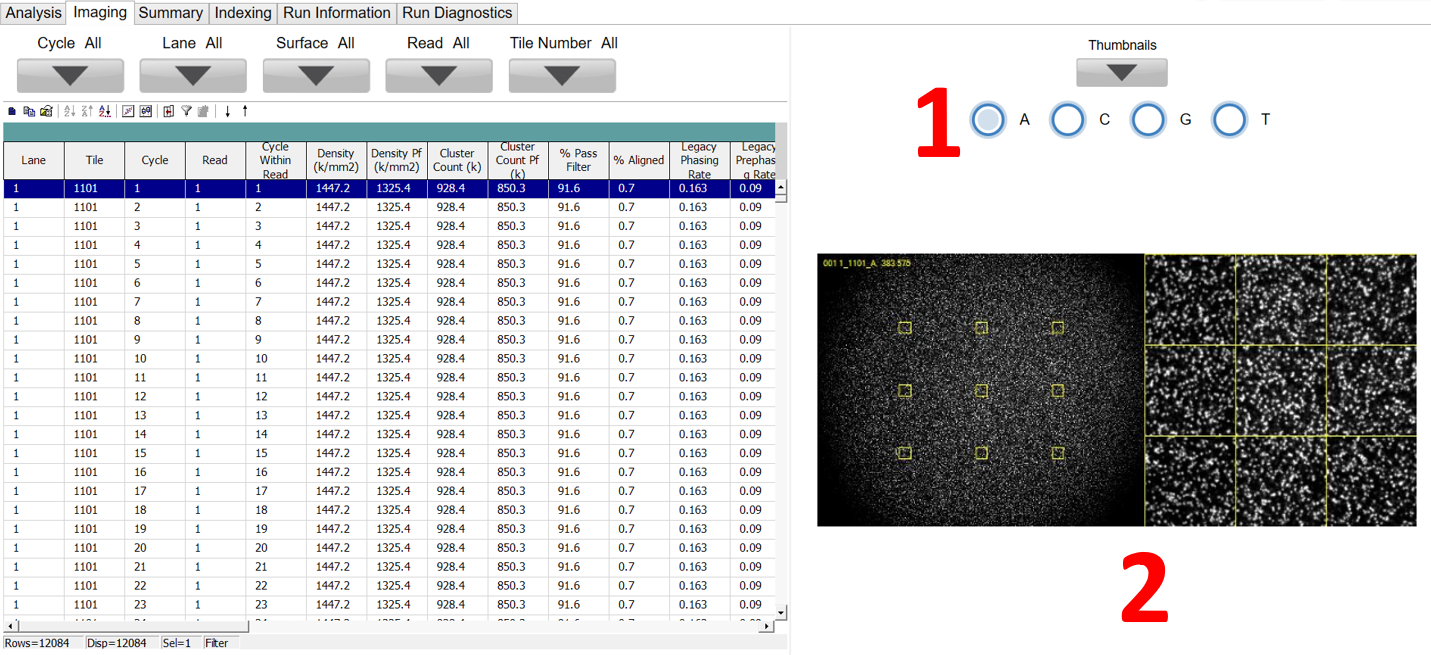1431x655 pixels.
Task: Open the Thumbnails dropdown
Action: (x=1121, y=72)
